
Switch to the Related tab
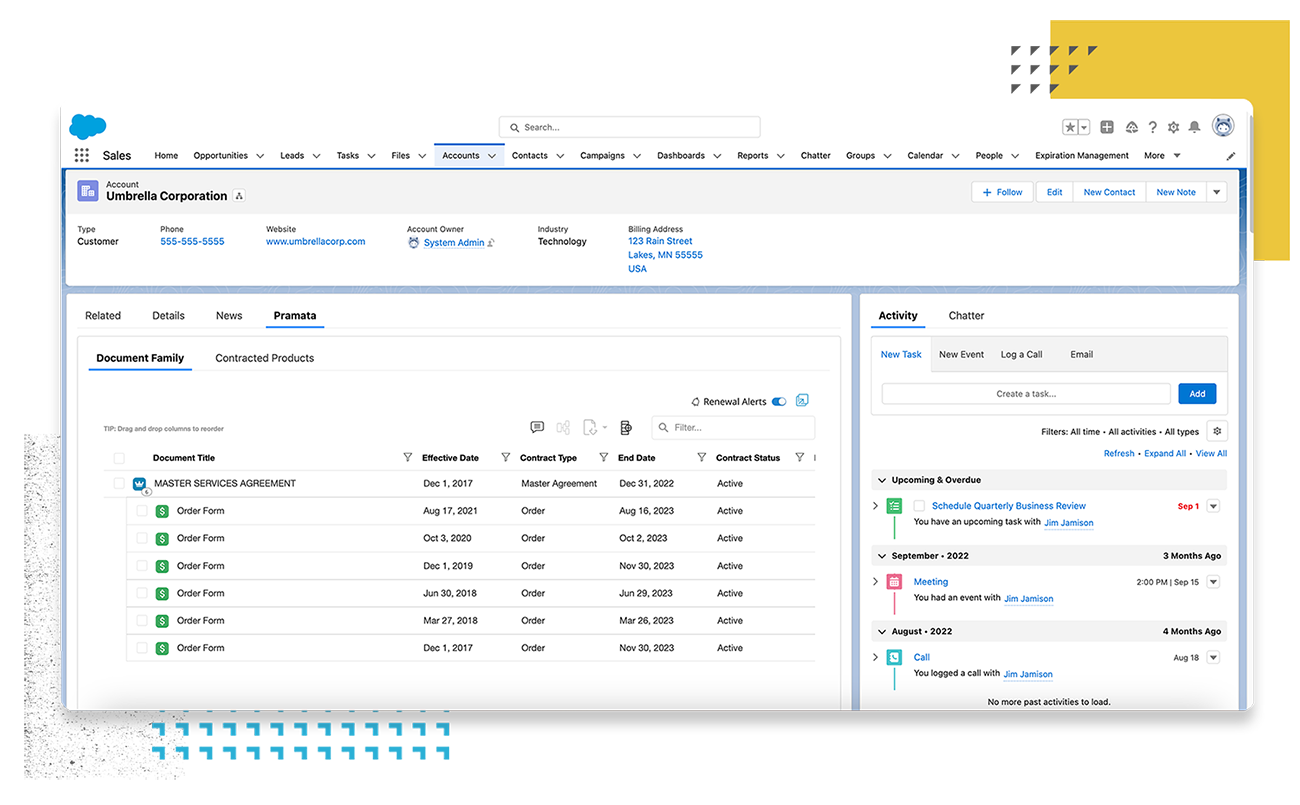pyautogui.click(x=103, y=316)
